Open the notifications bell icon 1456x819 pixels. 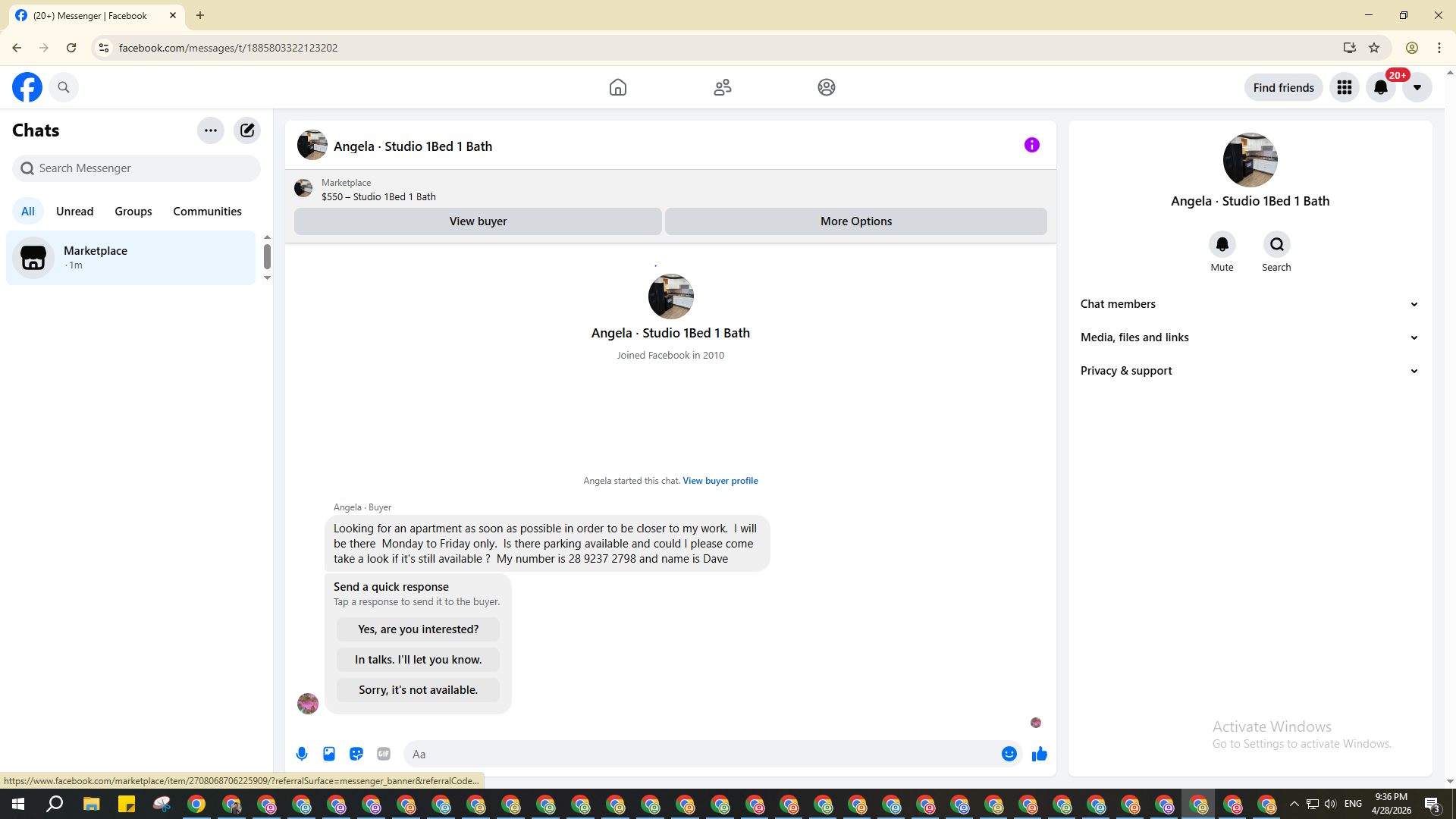click(1380, 87)
